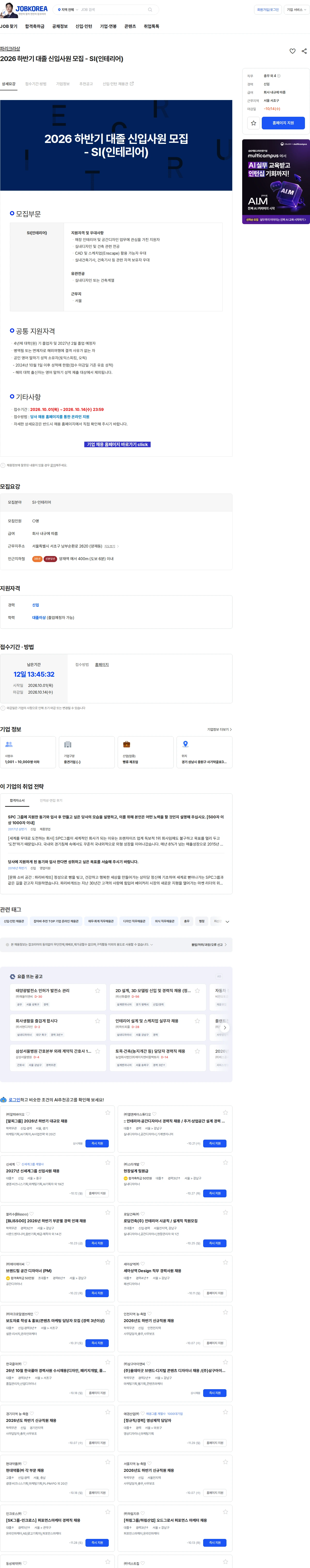The width and height of the screenshot is (310, 1568).
Task: Open the multicampus AI 실무 교육 ad banner
Action: [276, 181]
